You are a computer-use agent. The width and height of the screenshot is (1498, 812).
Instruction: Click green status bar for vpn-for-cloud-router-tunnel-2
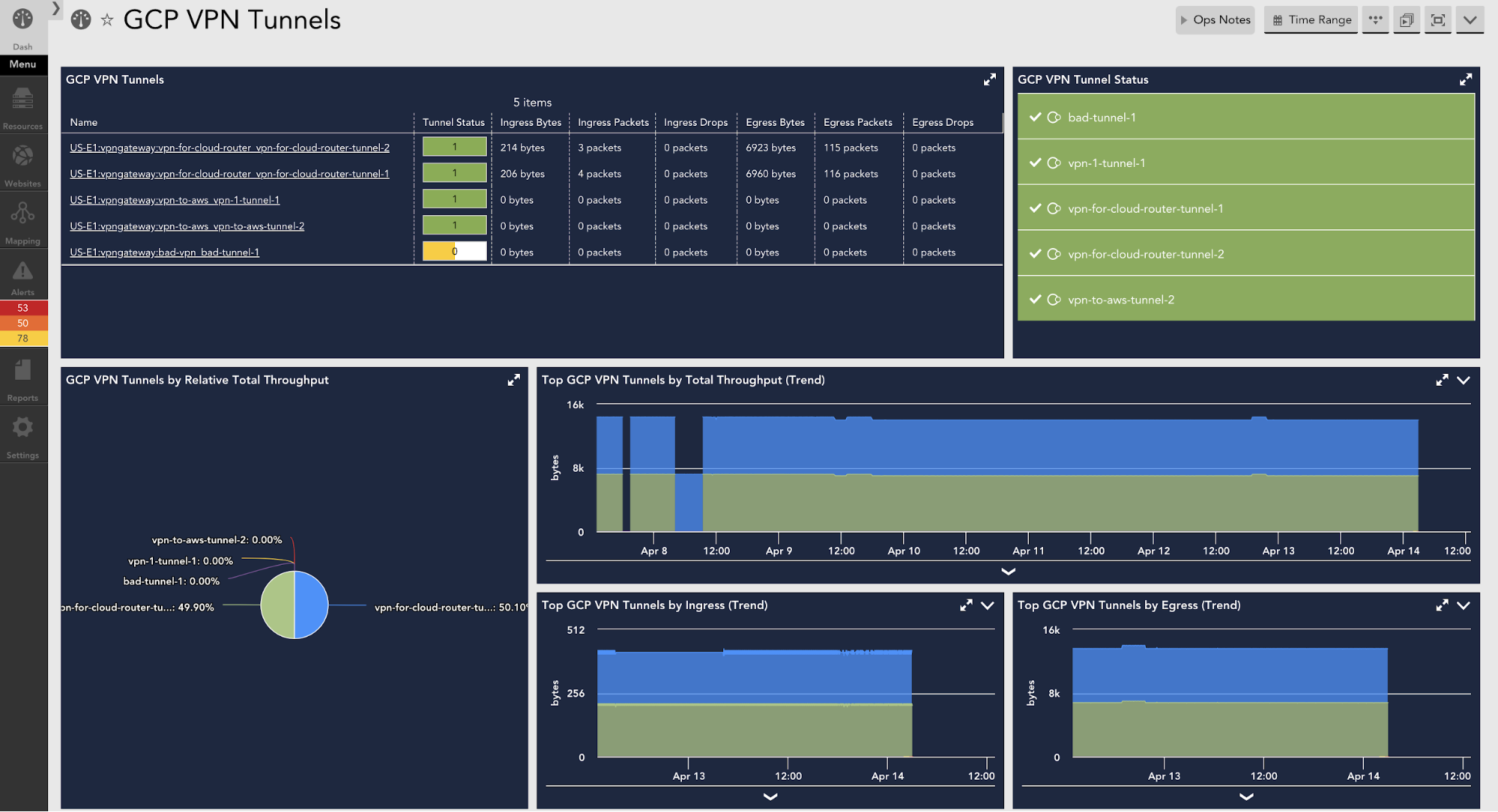click(454, 147)
